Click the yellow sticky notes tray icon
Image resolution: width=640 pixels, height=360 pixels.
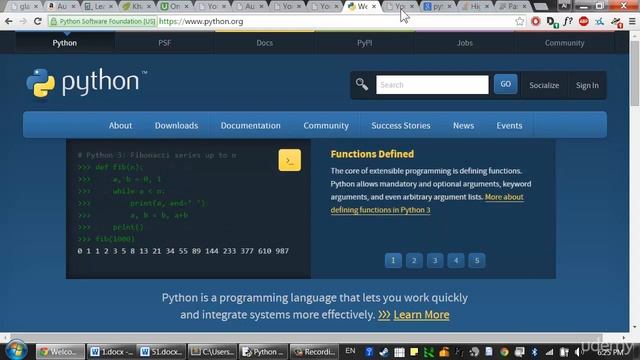click(x=414, y=352)
